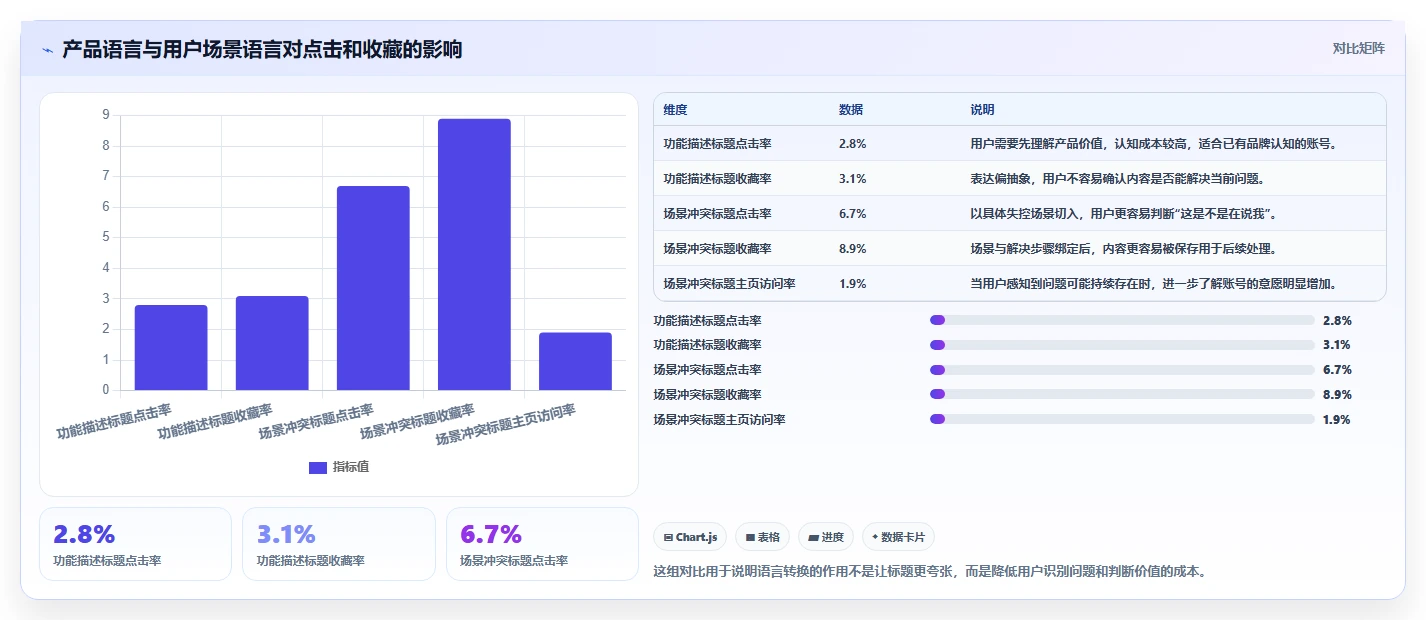This screenshot has height=620, width=1426.
Task: Click the 表格 tag chip
Action: point(762,537)
